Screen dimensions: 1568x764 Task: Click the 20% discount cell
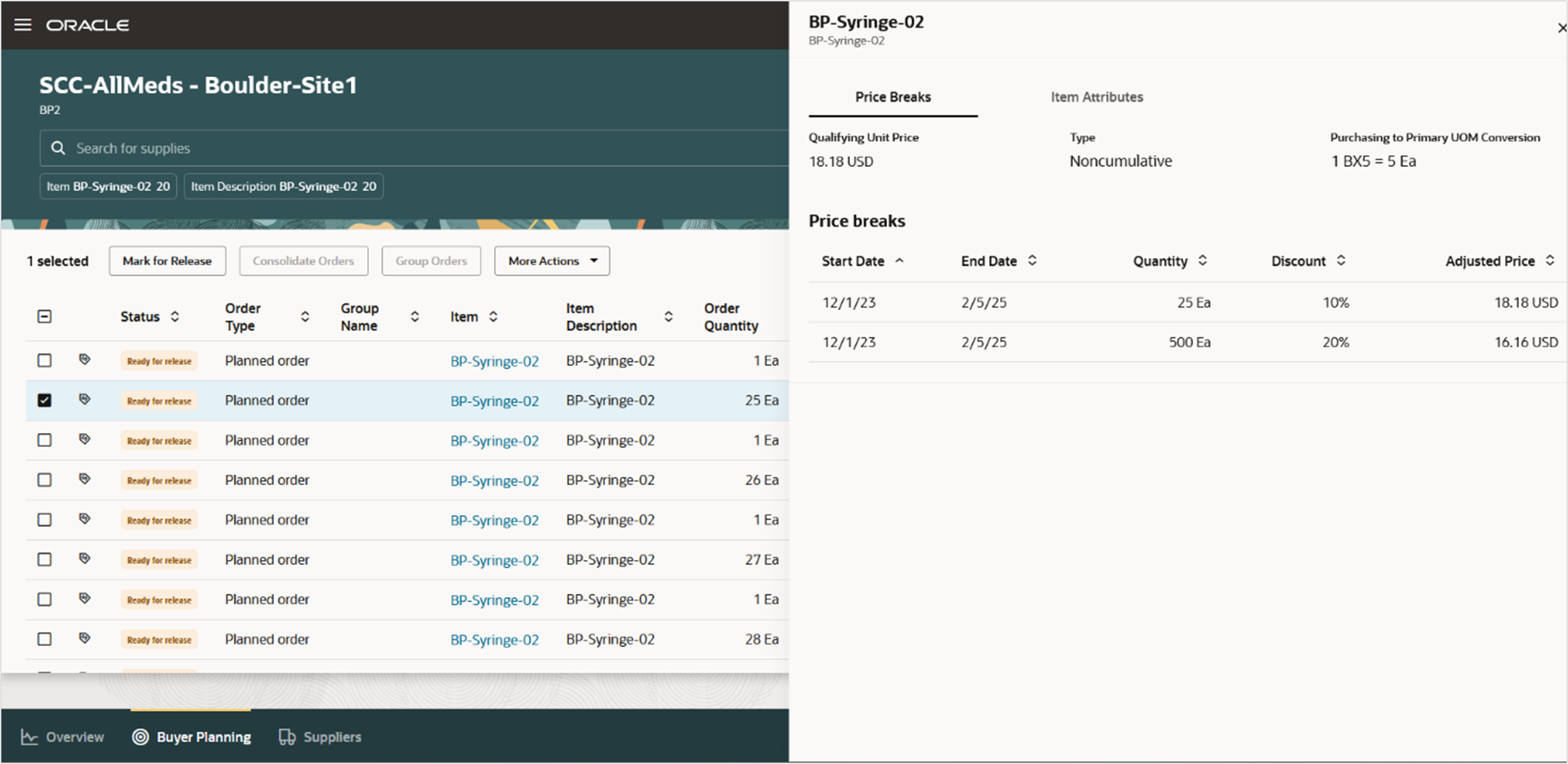pyautogui.click(x=1336, y=342)
